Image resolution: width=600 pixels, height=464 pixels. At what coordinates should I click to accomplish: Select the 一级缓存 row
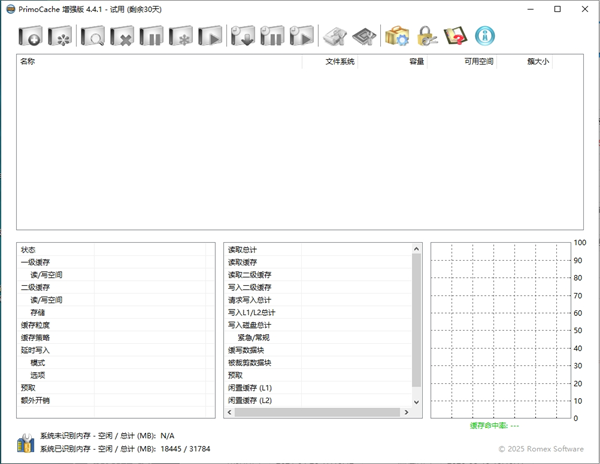(x=116, y=262)
